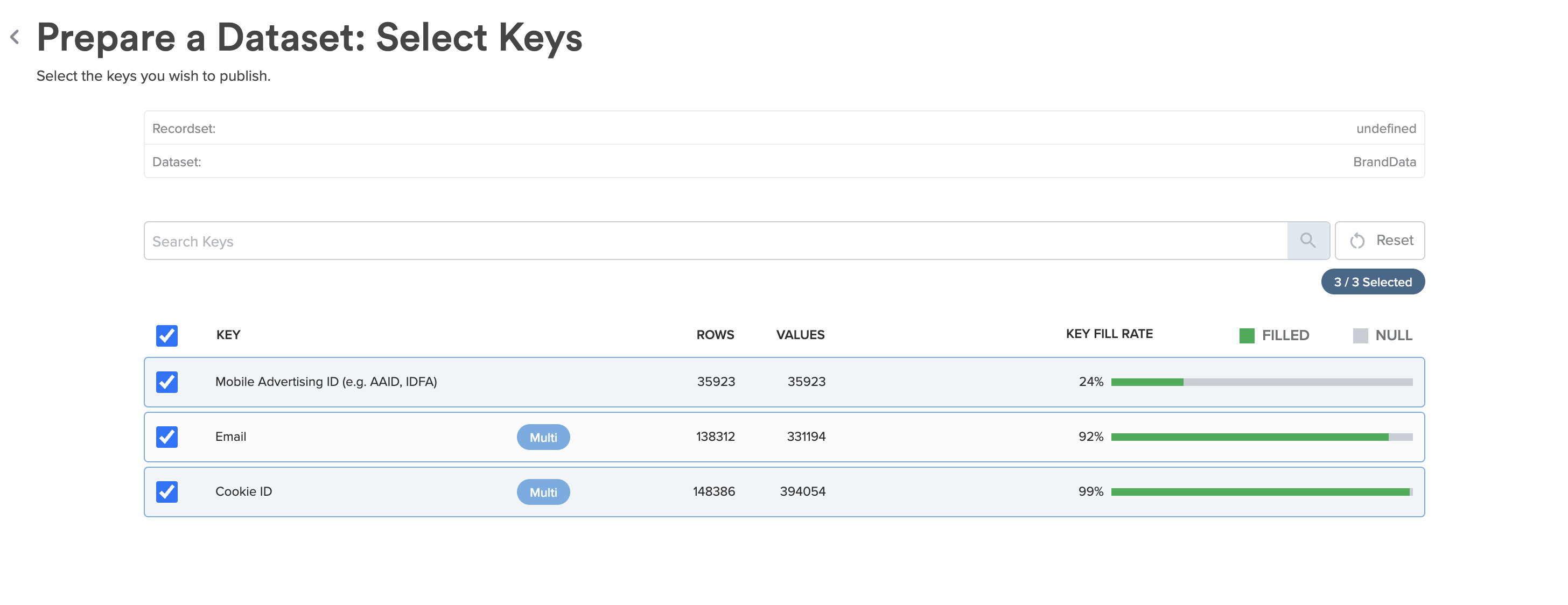Viewport: 1568px width, 605px height.
Task: Click the Multi badge on Cookie ID row
Action: 543,492
